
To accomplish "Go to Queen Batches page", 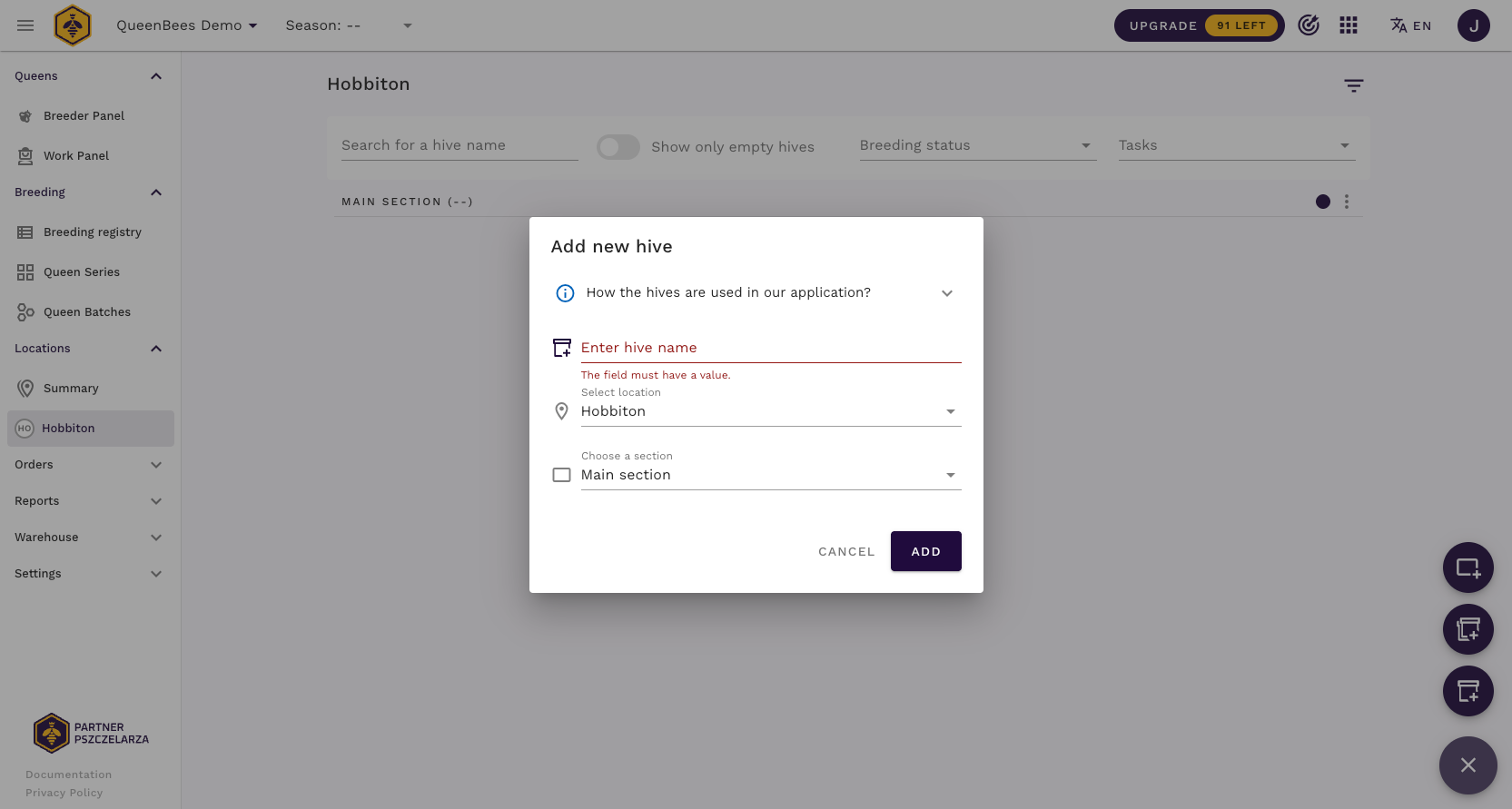I will pos(86,312).
